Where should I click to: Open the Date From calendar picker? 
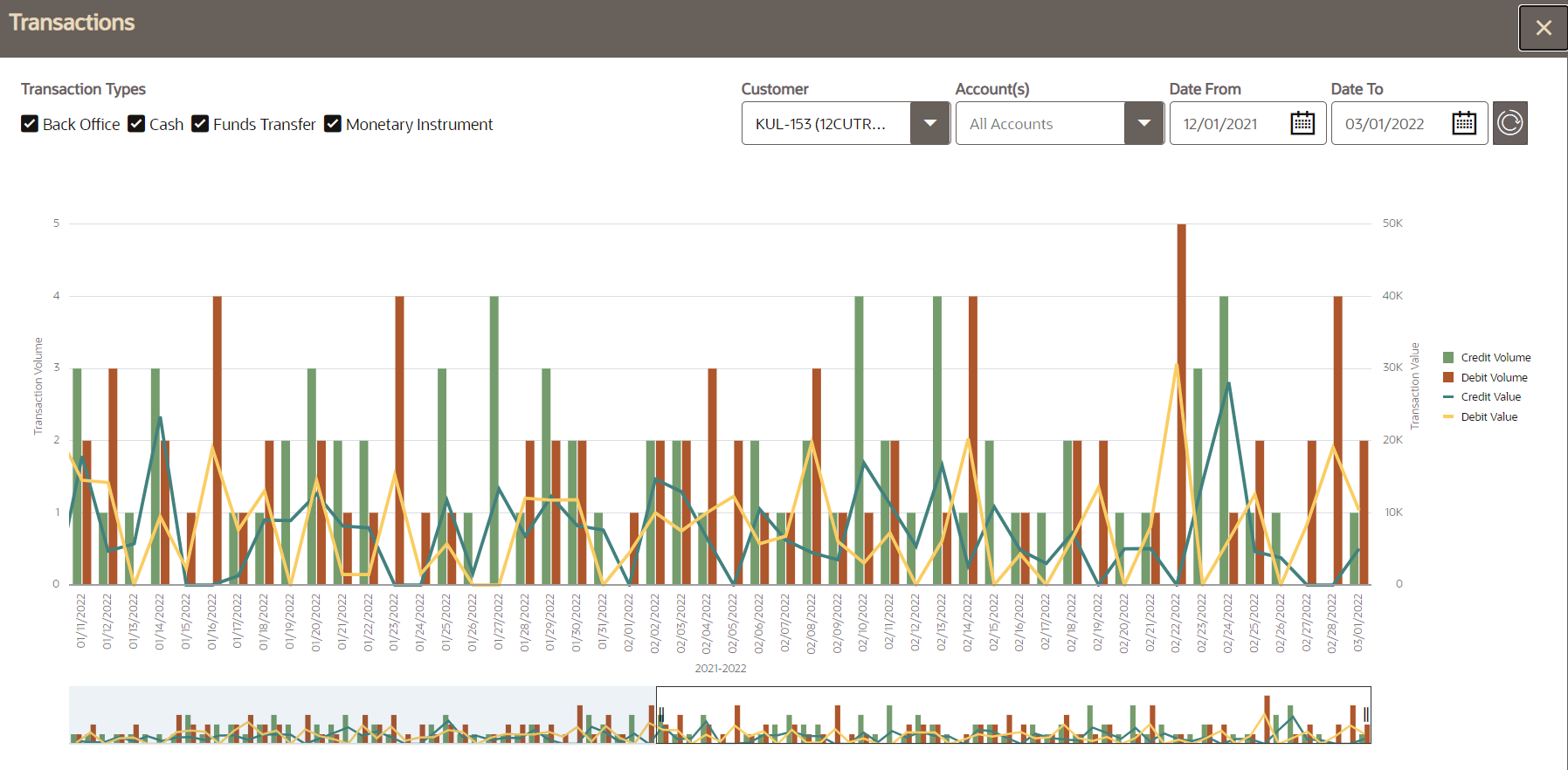pyautogui.click(x=1302, y=123)
